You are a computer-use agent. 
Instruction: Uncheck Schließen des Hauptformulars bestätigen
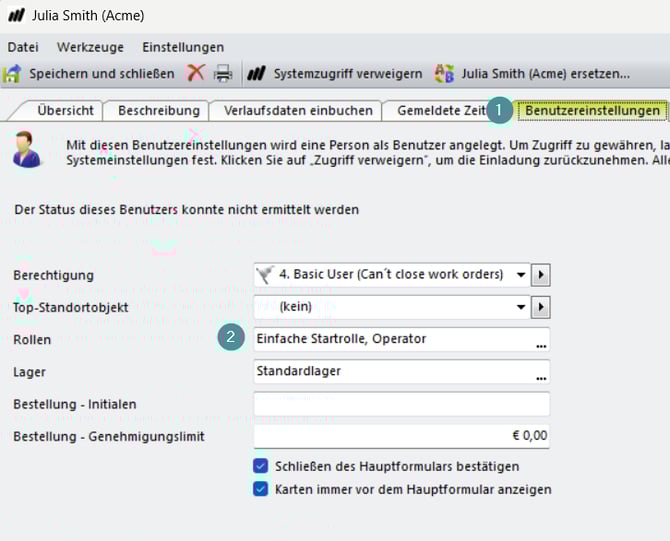click(260, 466)
